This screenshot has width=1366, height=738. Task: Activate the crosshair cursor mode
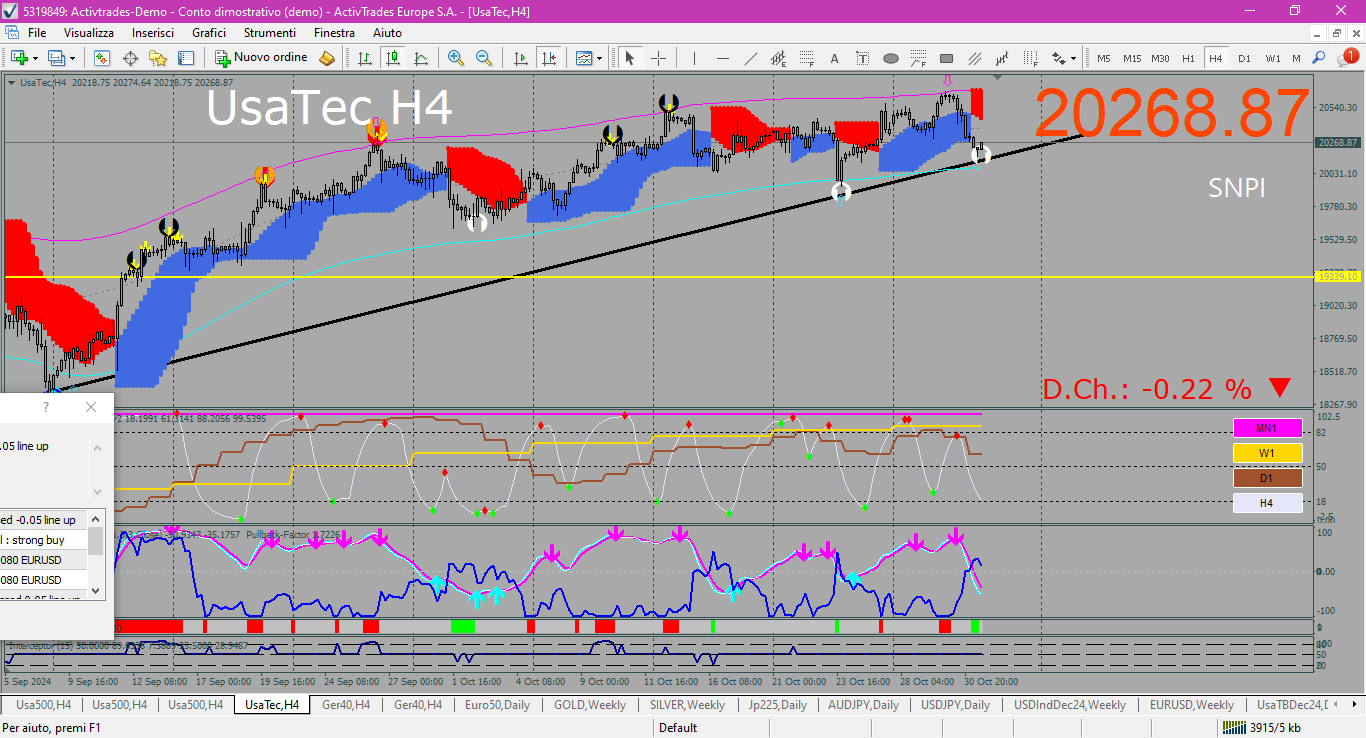click(x=658, y=58)
